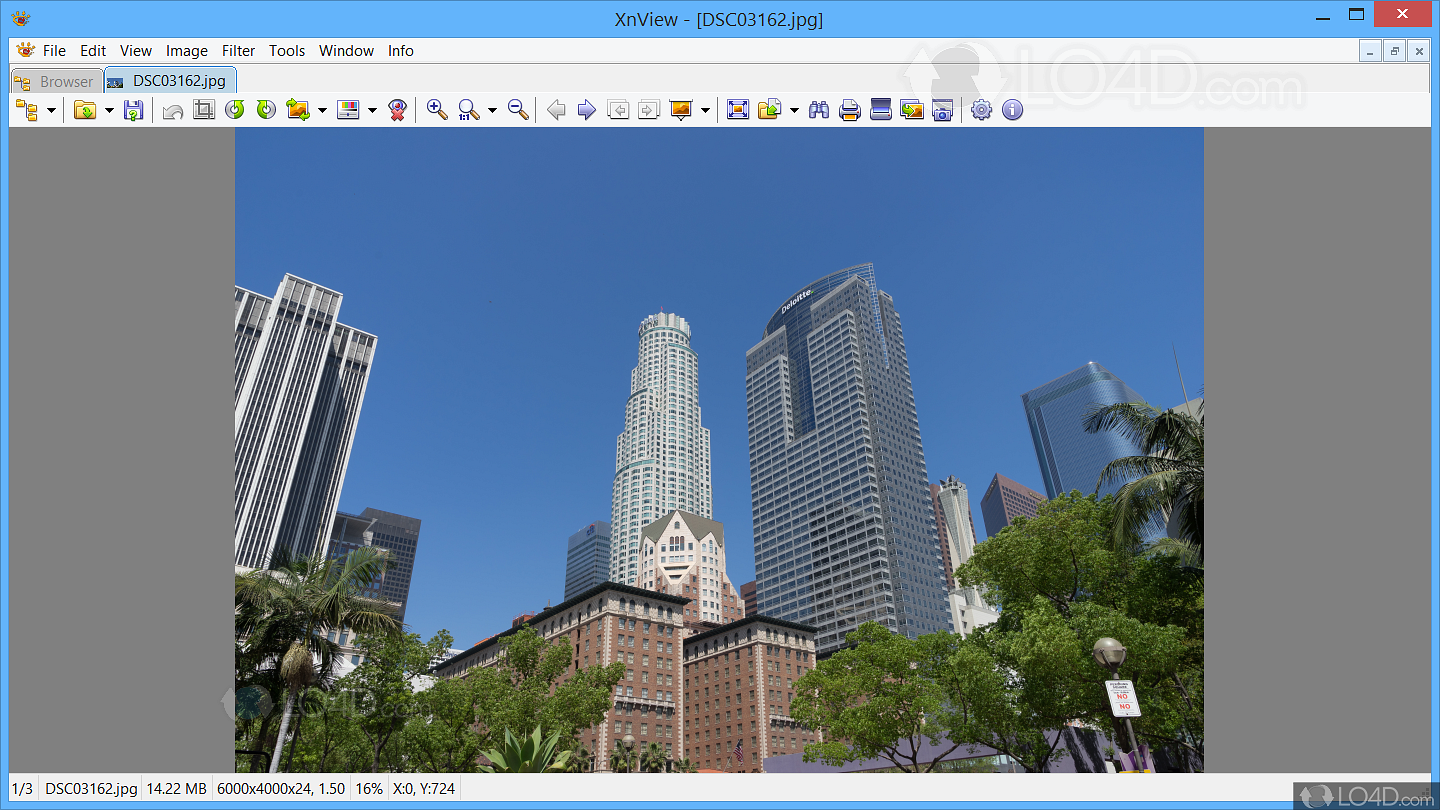Viewport: 1440px width, 810px height.
Task: Open the folder history dropdown
Action: 108,110
